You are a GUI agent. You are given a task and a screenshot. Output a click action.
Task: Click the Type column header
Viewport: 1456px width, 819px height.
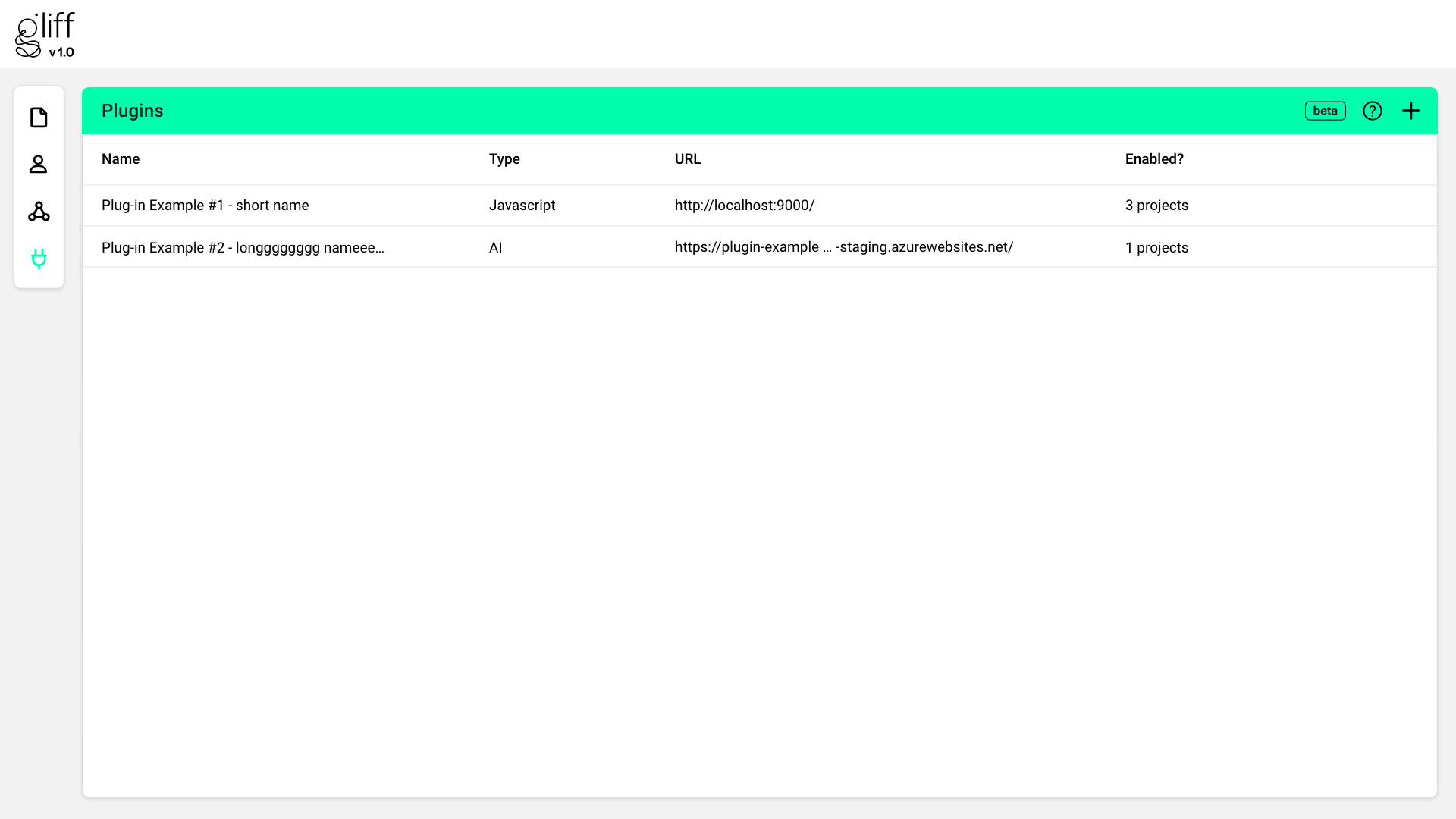pyautogui.click(x=504, y=159)
